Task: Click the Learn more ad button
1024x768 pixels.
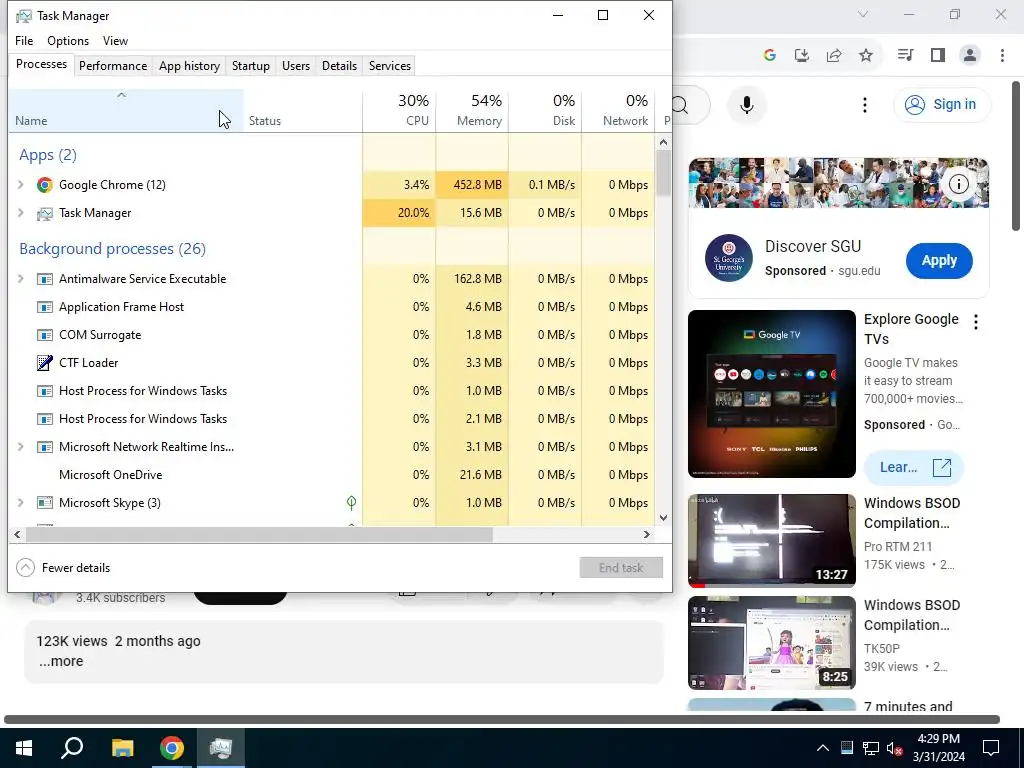Action: [x=914, y=468]
